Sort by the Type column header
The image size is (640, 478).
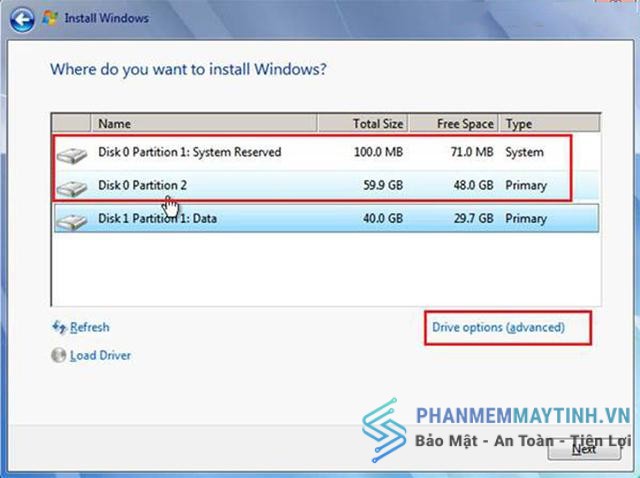pyautogui.click(x=549, y=123)
